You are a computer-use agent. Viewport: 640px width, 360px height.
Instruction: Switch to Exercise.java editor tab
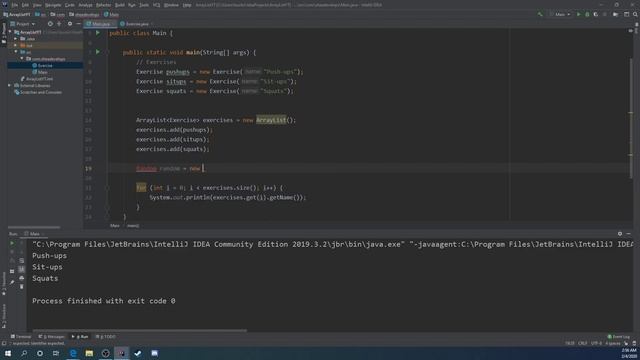pyautogui.click(x=136, y=24)
